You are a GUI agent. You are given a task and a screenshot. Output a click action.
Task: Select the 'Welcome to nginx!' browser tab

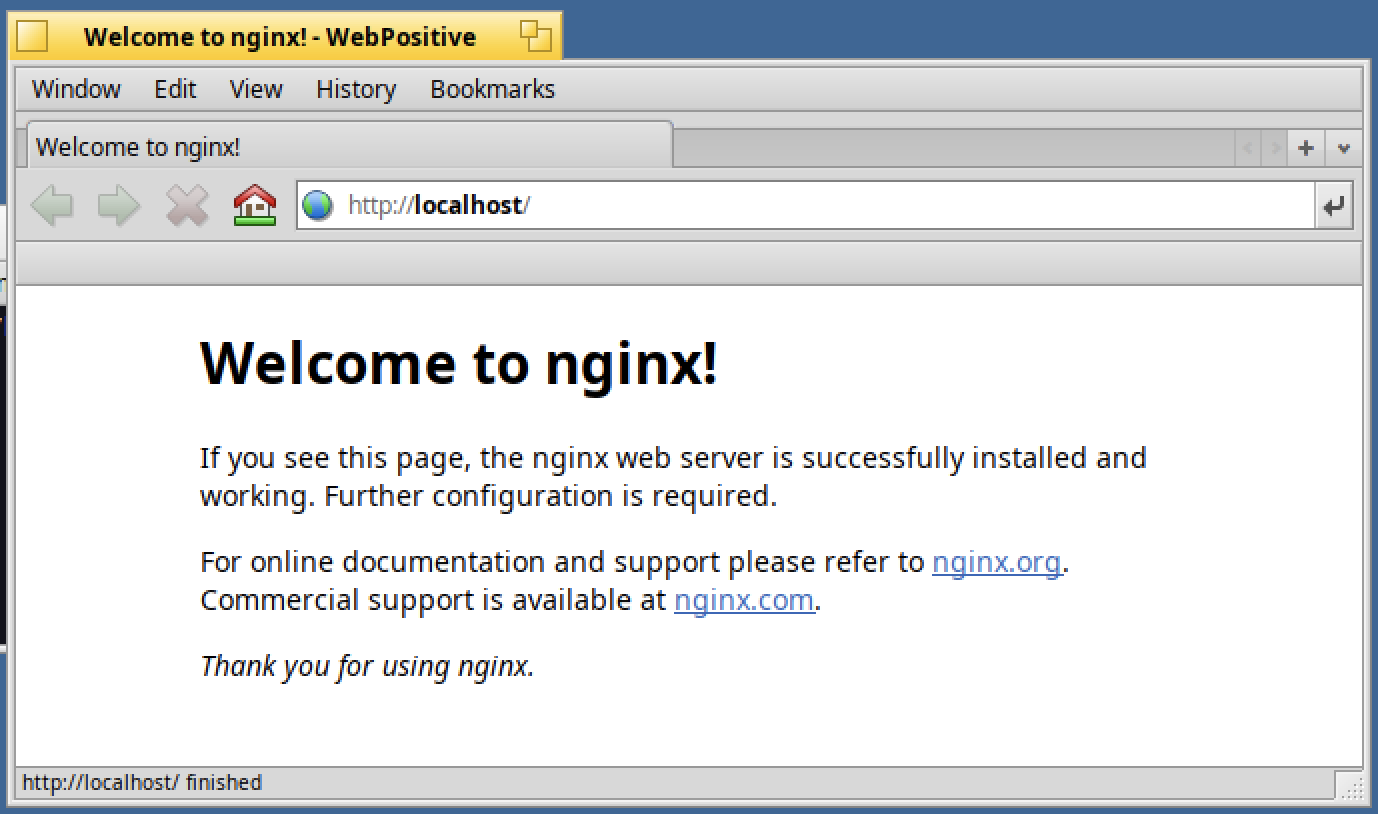coord(349,146)
